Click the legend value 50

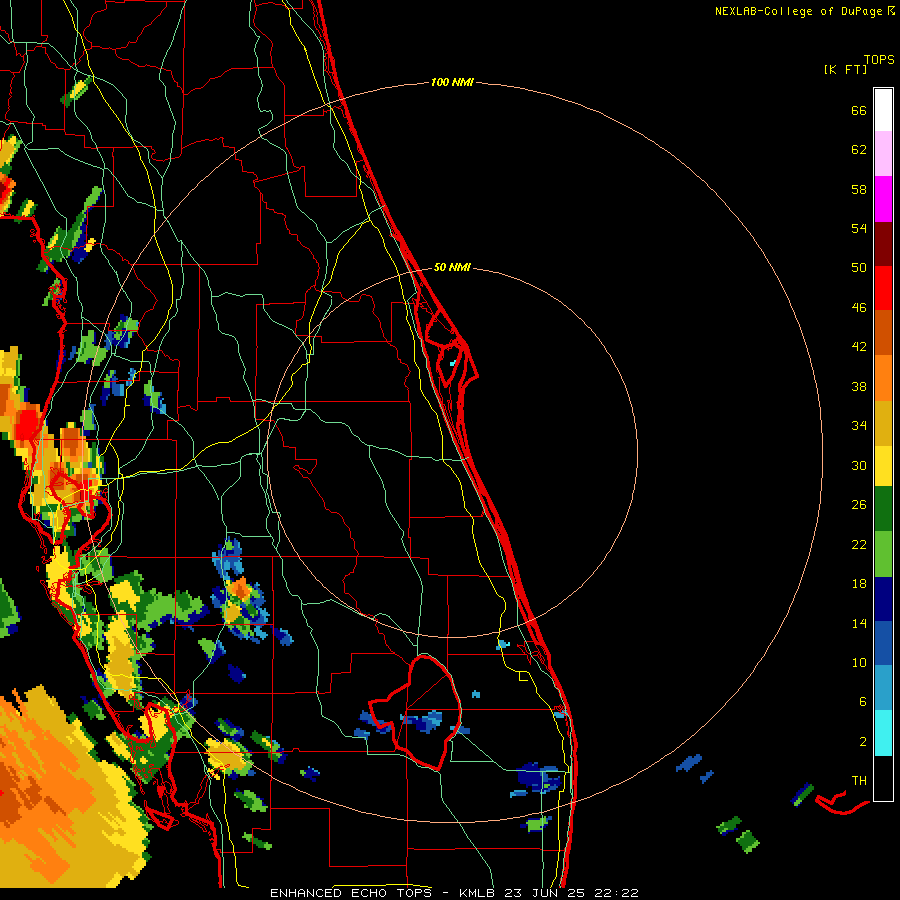(x=859, y=267)
